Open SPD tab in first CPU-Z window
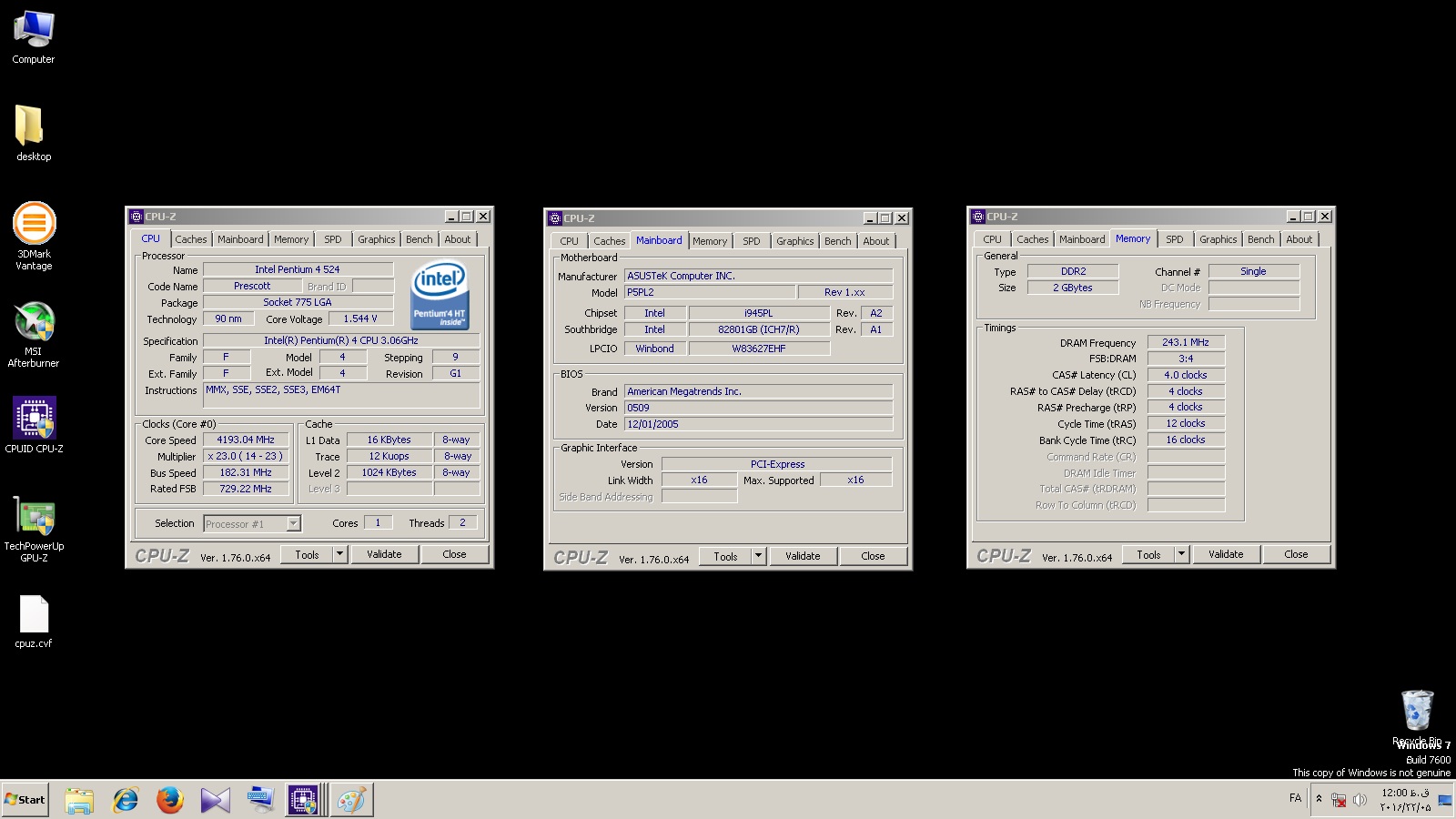The width and height of the screenshot is (1456, 819). click(x=333, y=239)
